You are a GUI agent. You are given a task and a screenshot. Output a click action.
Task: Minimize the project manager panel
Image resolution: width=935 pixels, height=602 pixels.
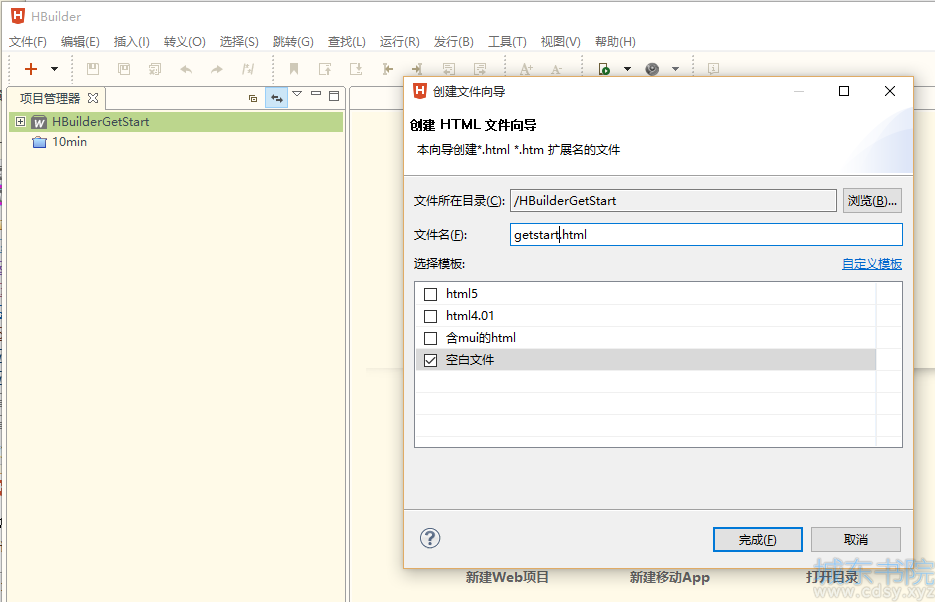[x=316, y=94]
